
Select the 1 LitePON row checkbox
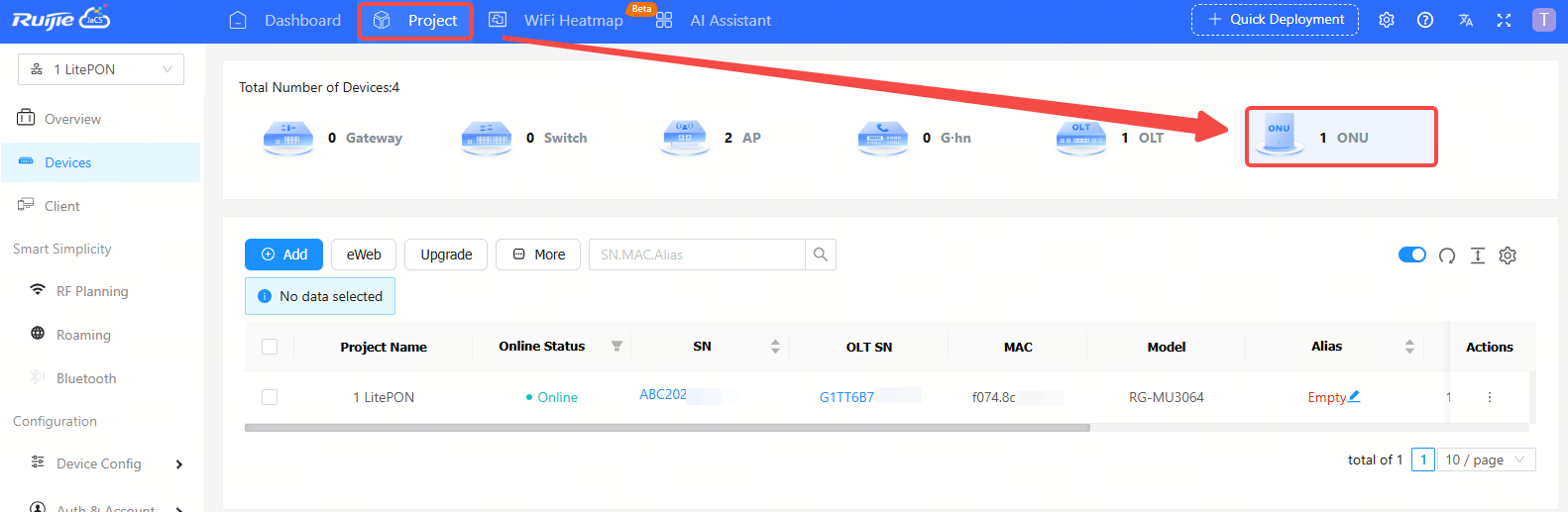(x=270, y=397)
